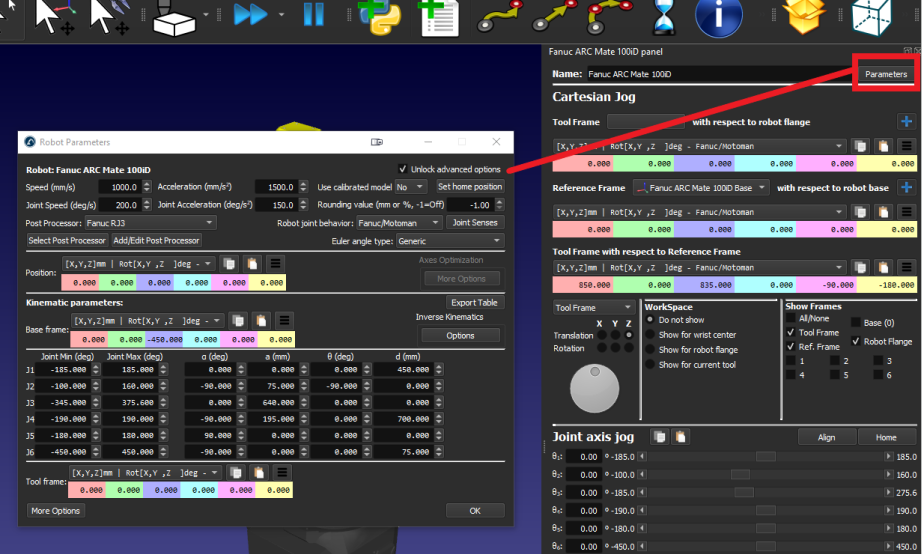Copy the Joint axis jog values
The height and width of the screenshot is (554, 922).
point(659,437)
